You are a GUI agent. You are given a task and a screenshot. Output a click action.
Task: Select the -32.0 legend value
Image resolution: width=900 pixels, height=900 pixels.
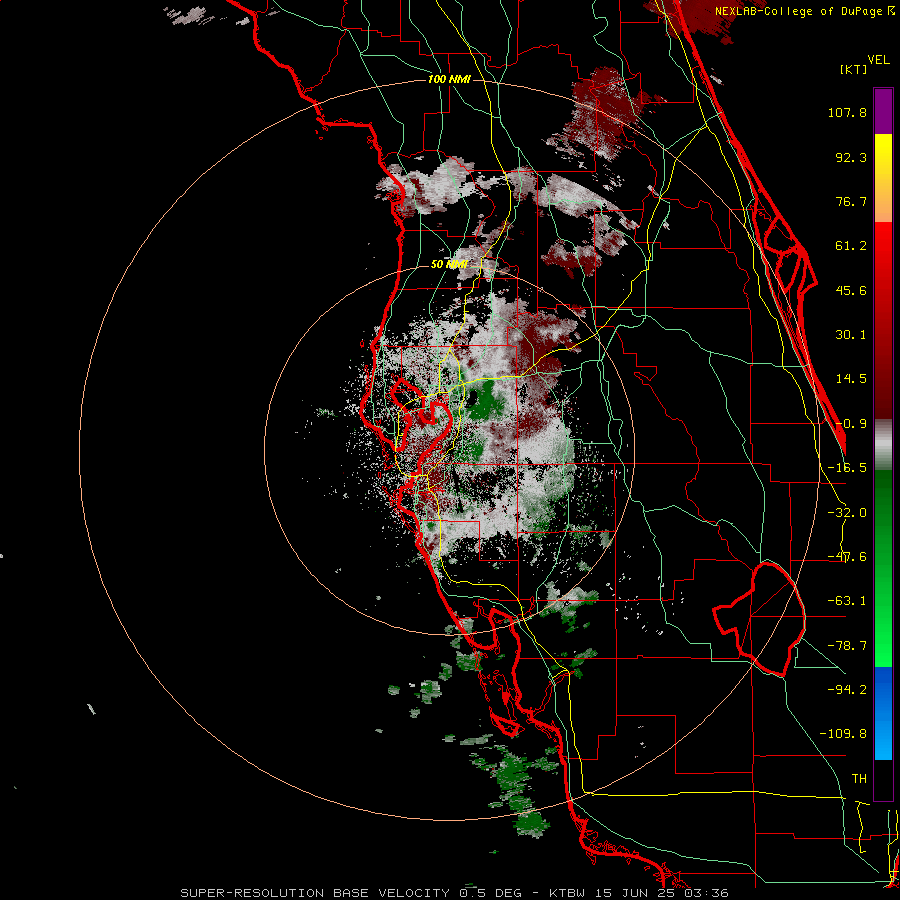[x=847, y=513]
